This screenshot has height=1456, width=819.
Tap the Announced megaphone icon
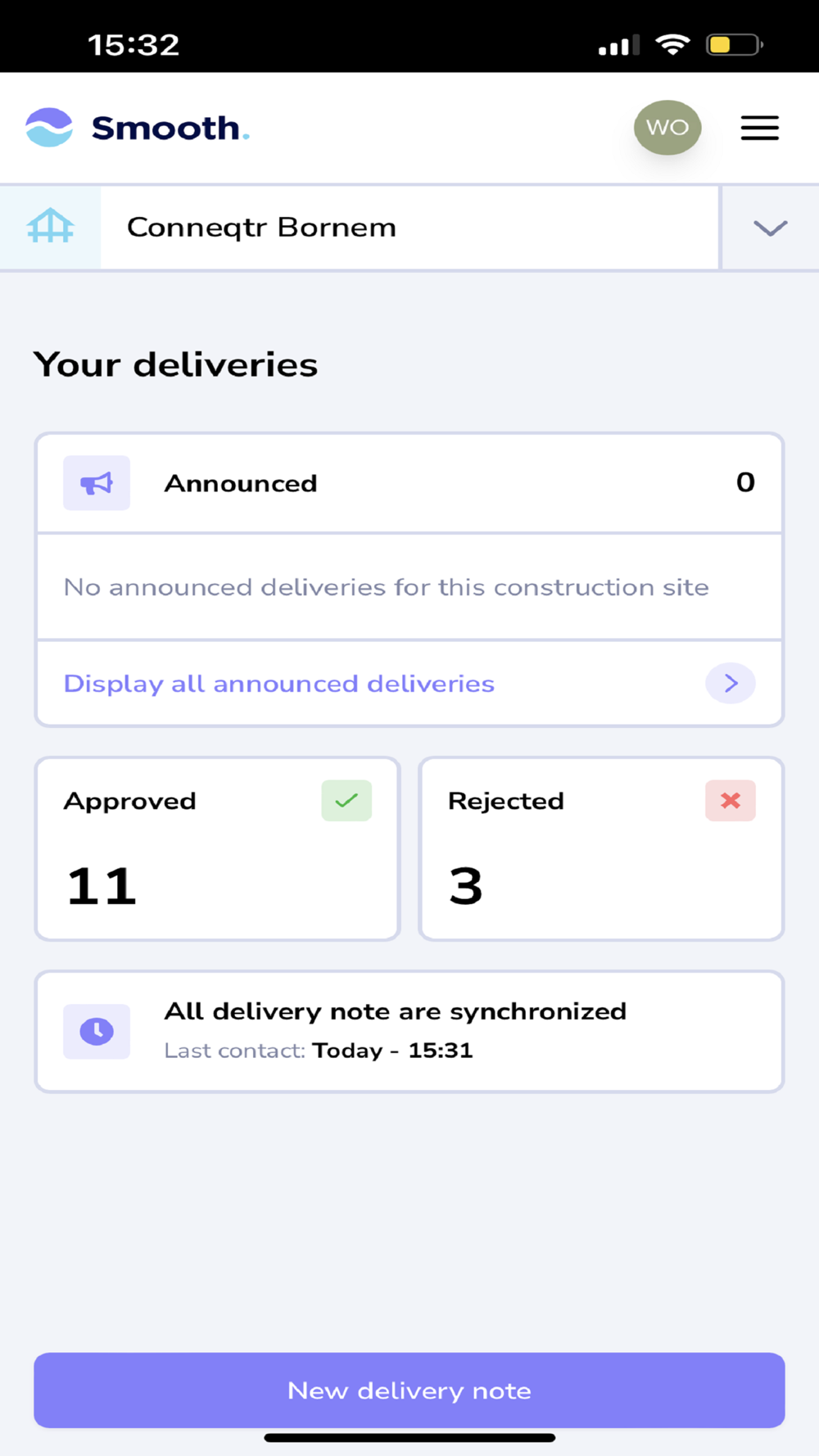click(x=97, y=483)
